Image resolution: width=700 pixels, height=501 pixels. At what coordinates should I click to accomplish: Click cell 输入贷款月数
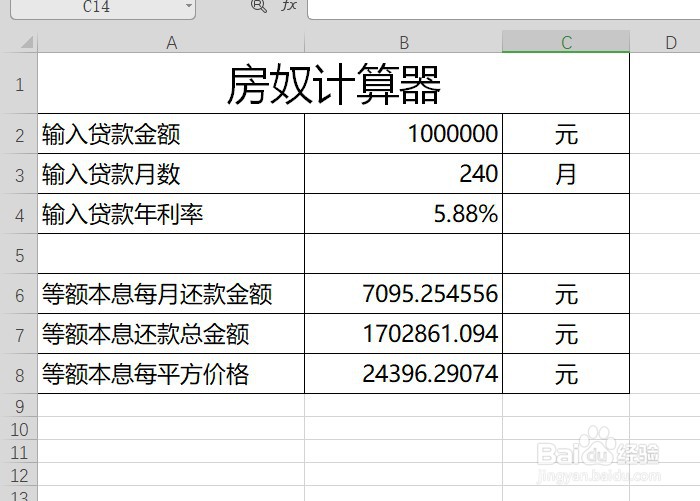(x=171, y=174)
